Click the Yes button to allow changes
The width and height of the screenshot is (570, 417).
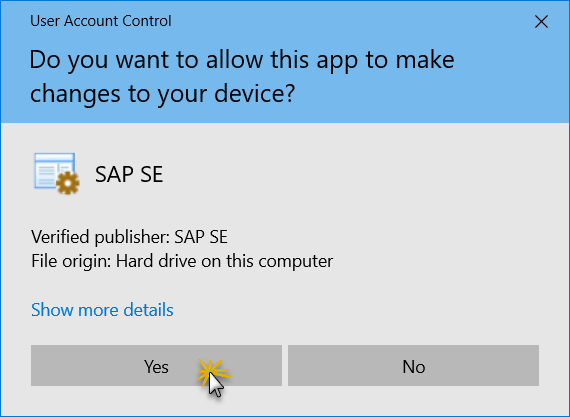click(x=156, y=365)
